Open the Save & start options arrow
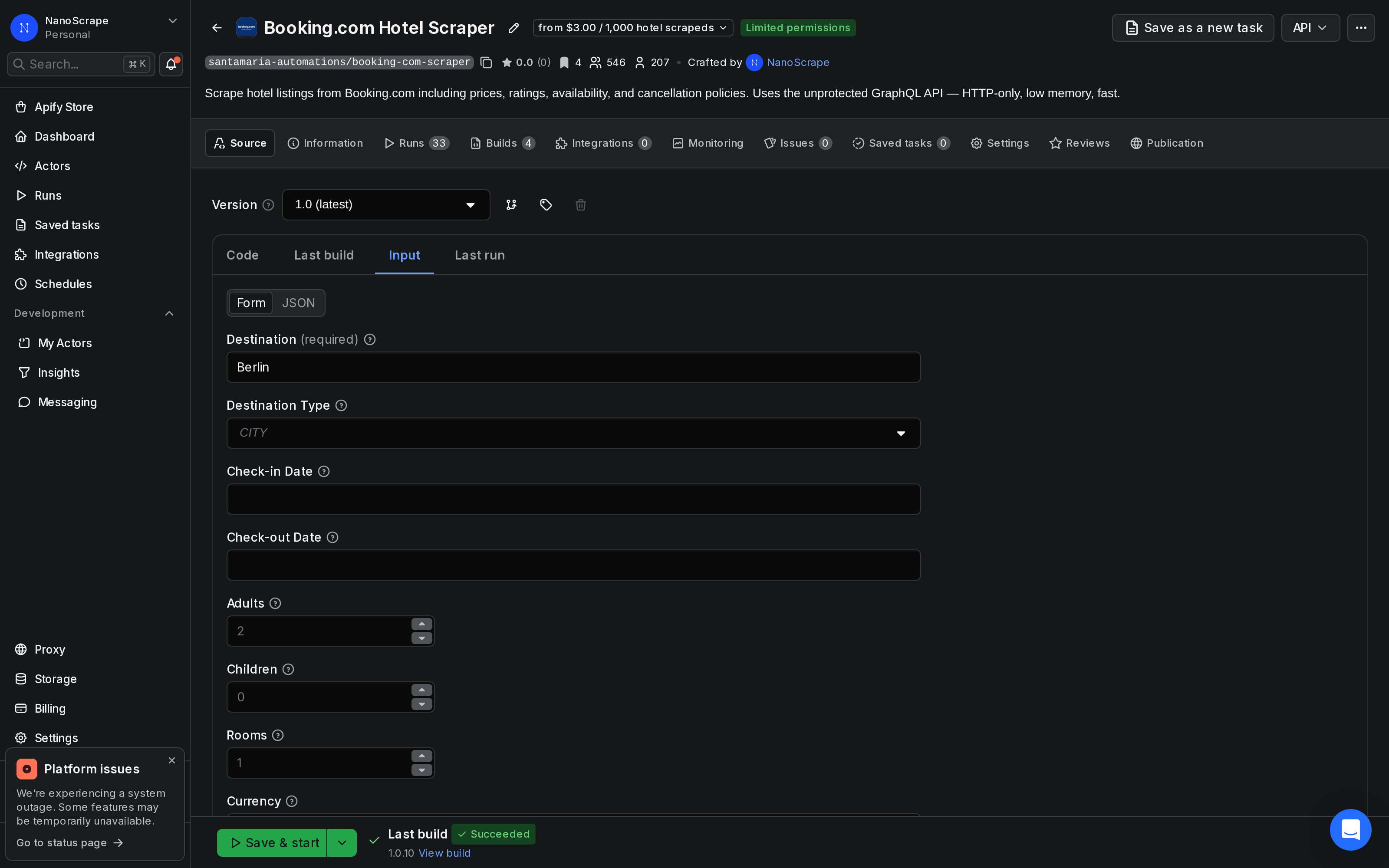 pos(342,843)
